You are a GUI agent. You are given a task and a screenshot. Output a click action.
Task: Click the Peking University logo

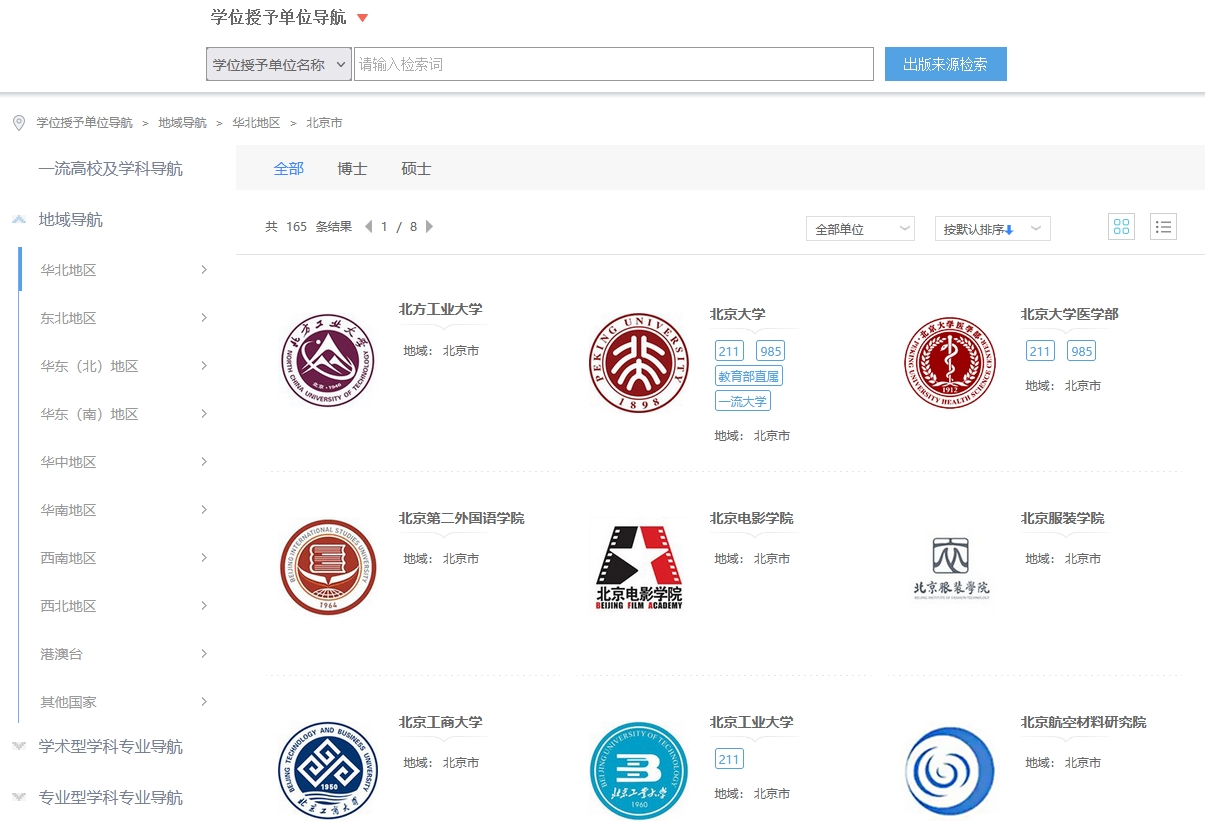pos(638,363)
